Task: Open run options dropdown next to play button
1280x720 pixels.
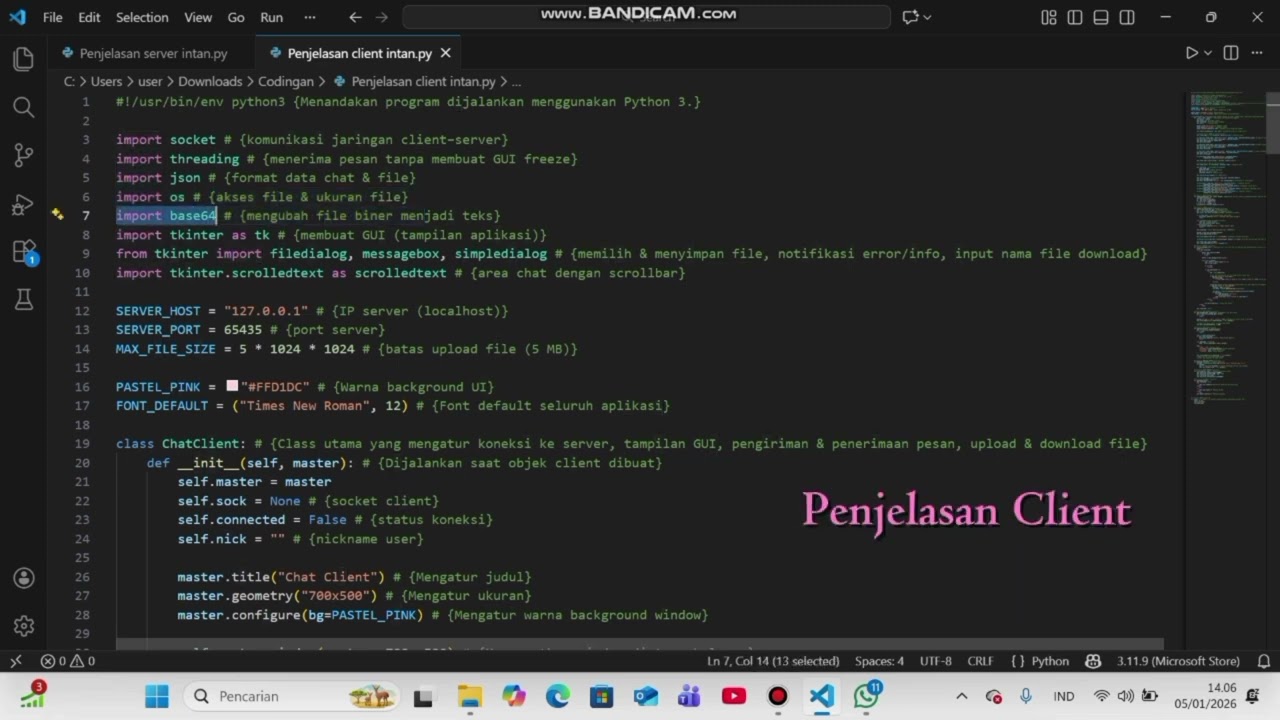Action: (1208, 53)
